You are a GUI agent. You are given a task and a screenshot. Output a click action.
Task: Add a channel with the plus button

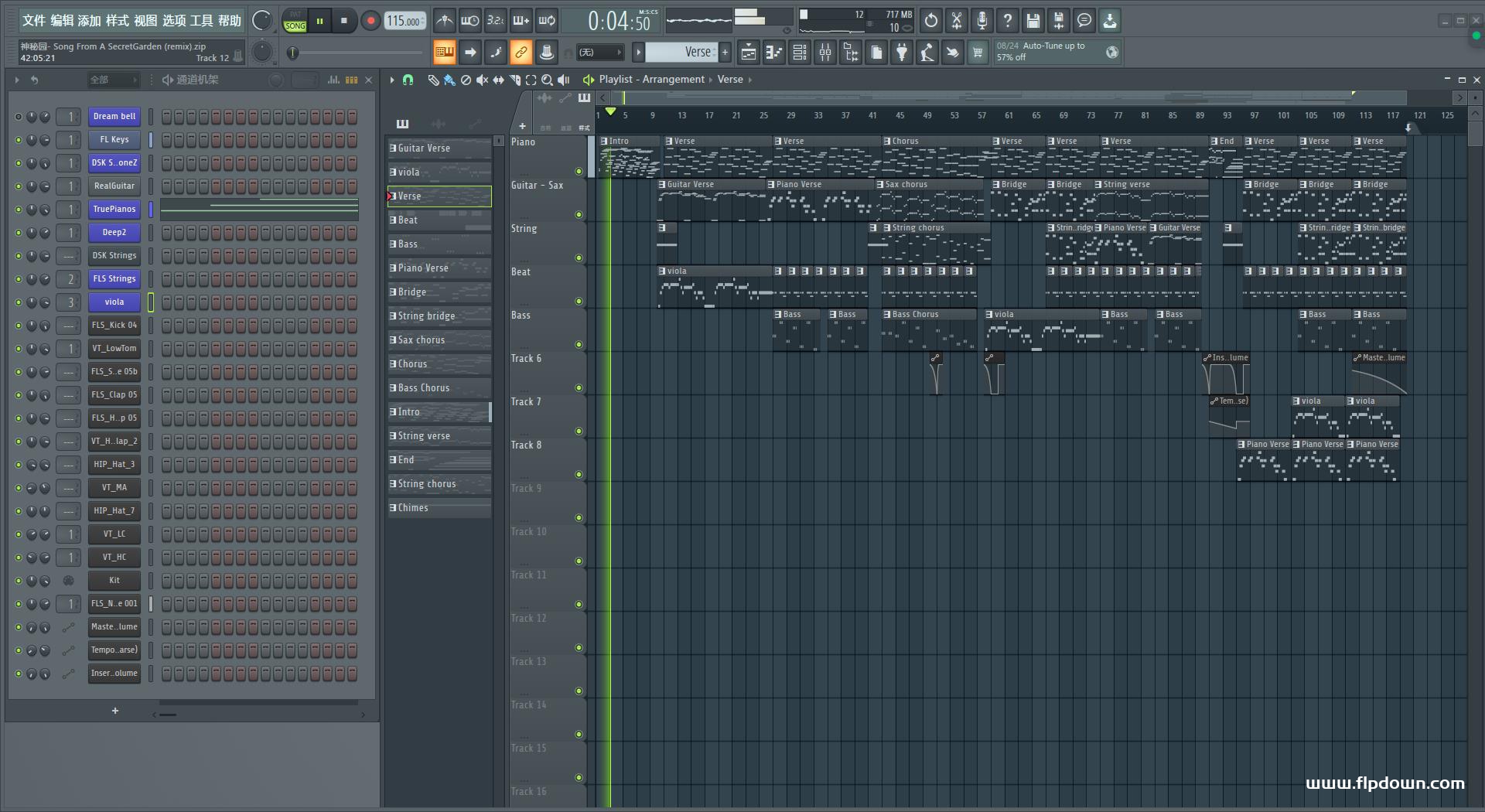pos(115,711)
